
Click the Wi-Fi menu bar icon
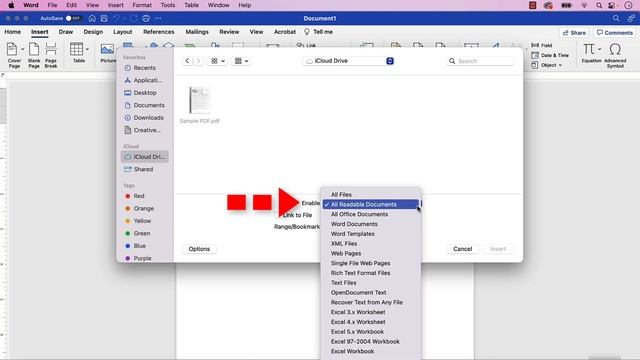(584, 5)
